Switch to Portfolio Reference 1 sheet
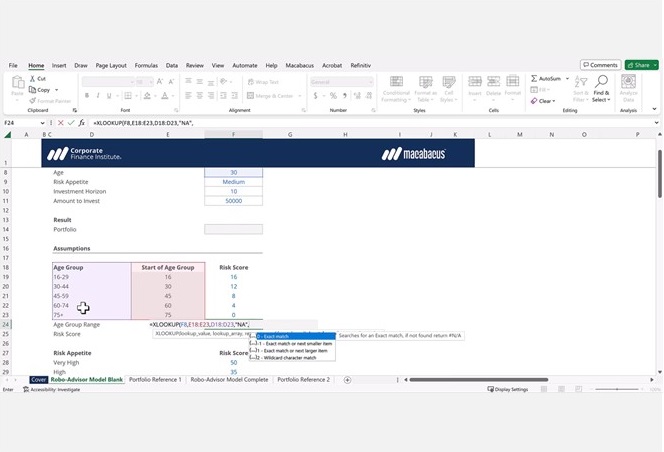The height and width of the screenshot is (452, 664). click(x=155, y=380)
